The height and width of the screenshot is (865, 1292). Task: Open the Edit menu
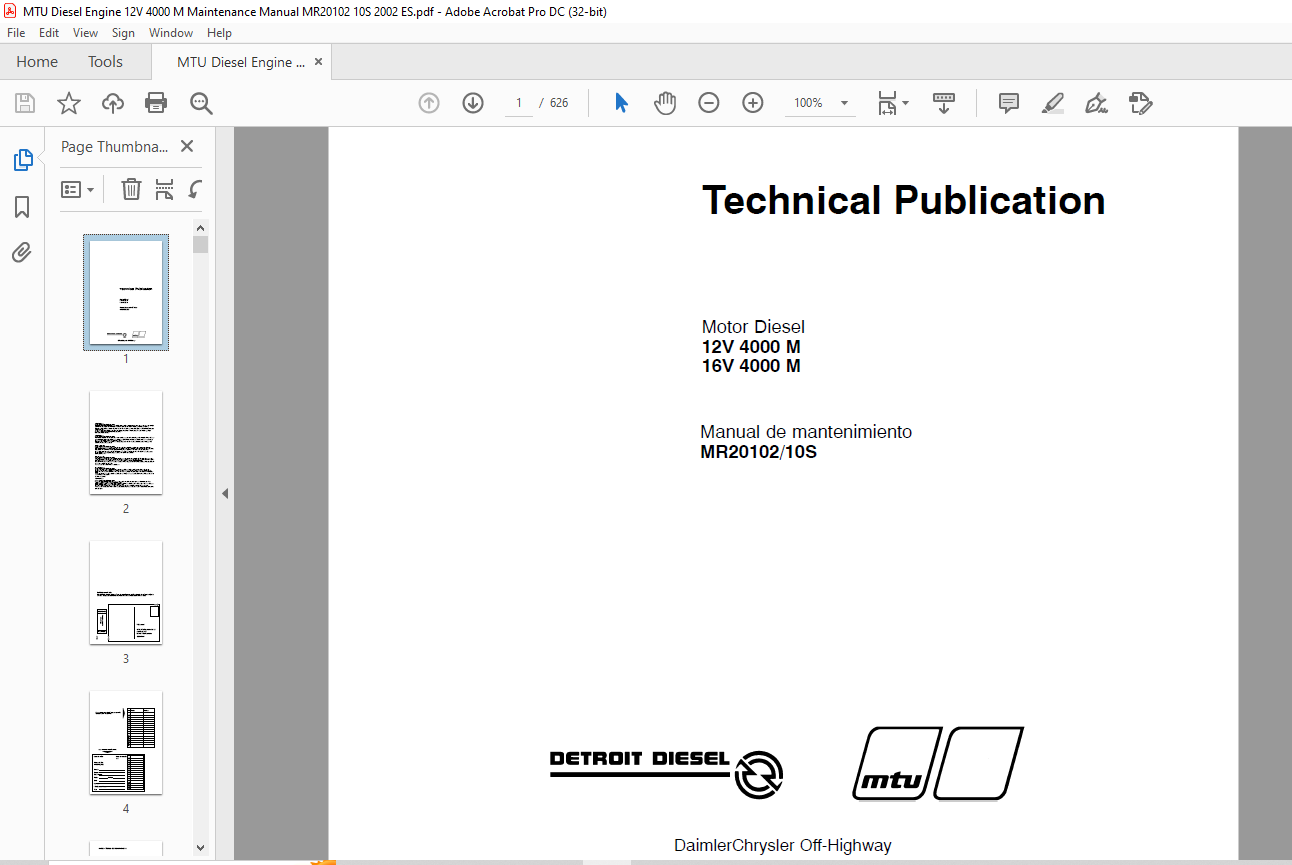[x=49, y=33]
